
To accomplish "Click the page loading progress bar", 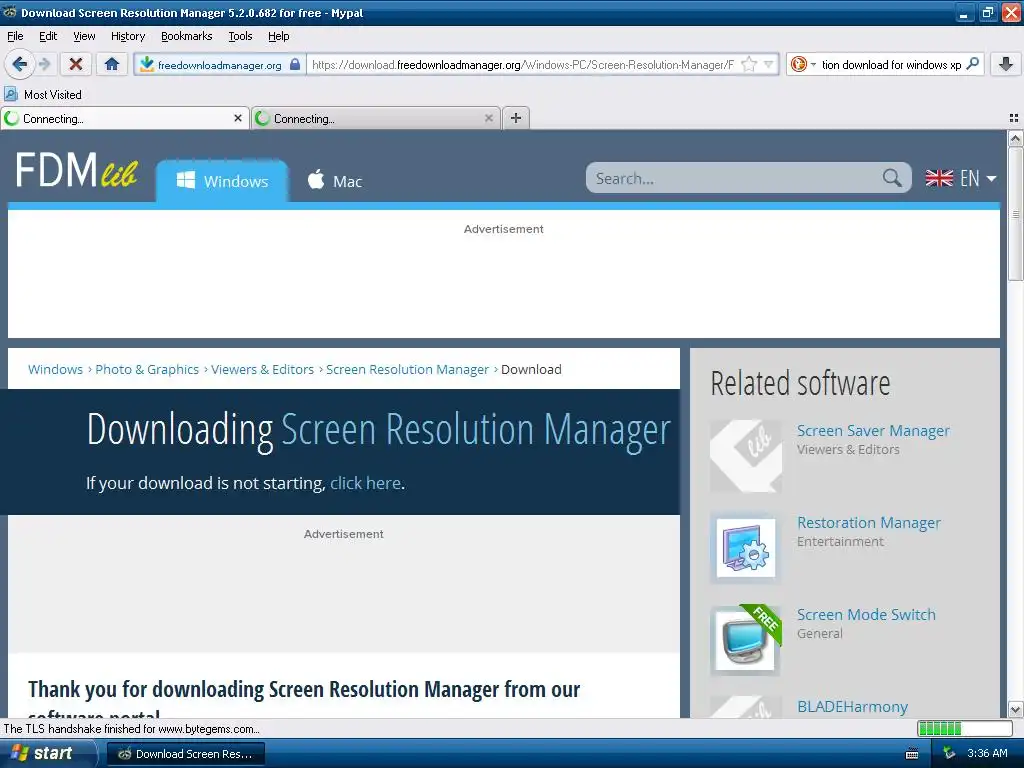I will [965, 728].
